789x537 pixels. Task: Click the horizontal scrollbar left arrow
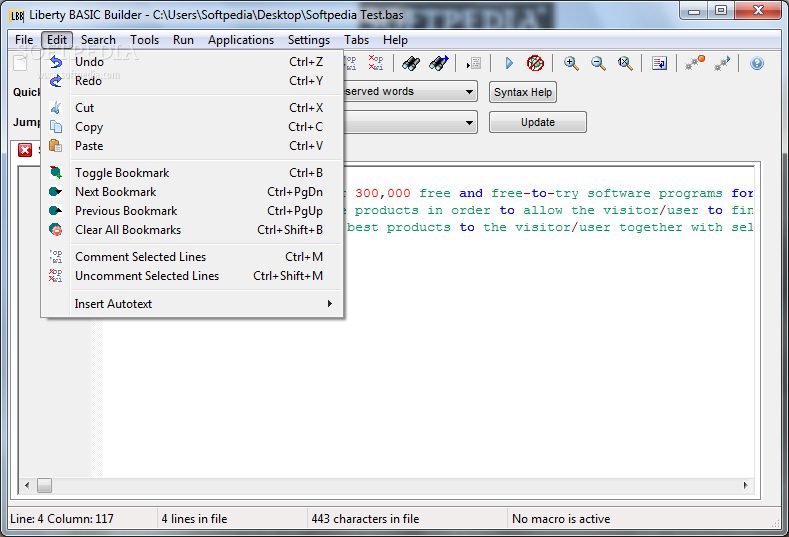(27, 486)
